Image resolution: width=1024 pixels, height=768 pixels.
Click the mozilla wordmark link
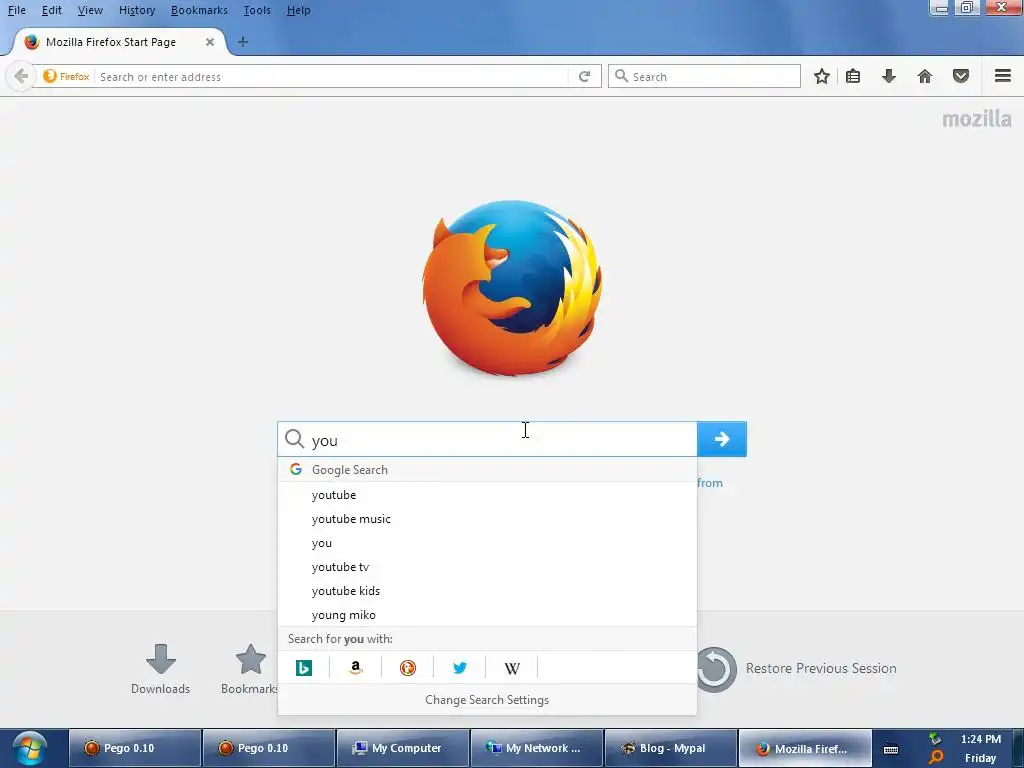pyautogui.click(x=977, y=119)
